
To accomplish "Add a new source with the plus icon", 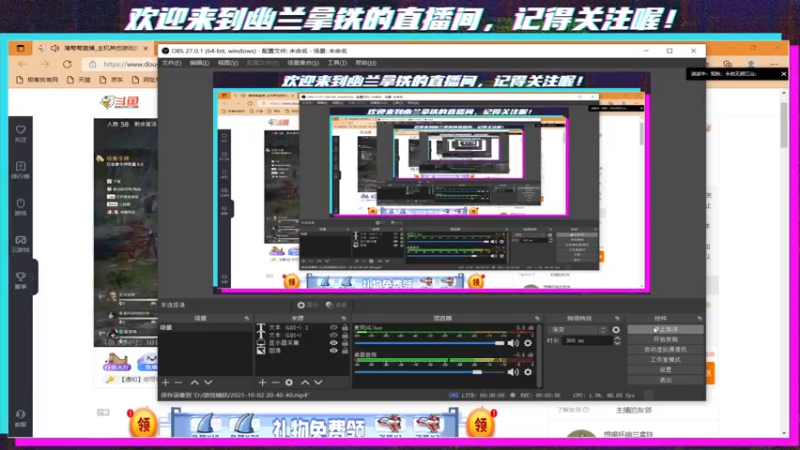I will 262,382.
